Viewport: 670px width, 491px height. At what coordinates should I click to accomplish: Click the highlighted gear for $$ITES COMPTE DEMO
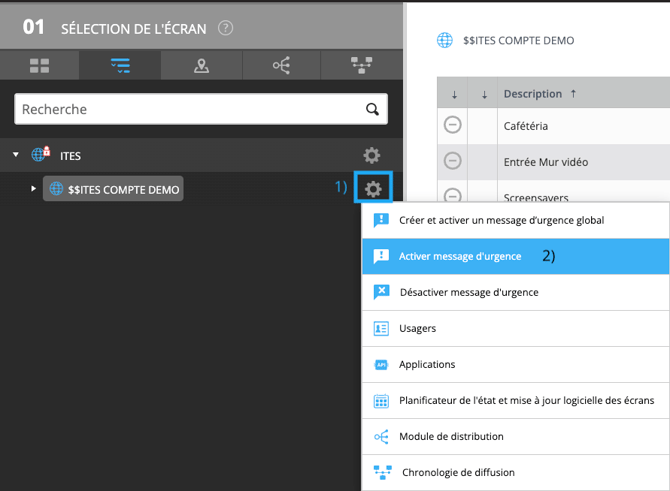(373, 188)
